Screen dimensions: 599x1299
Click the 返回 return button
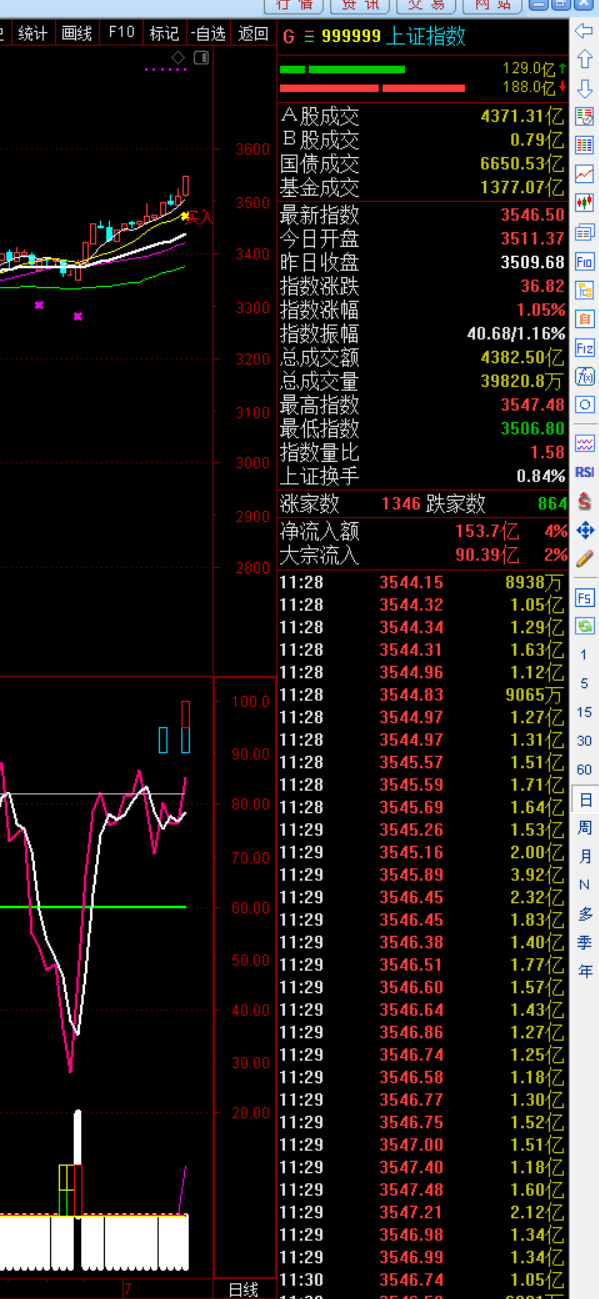[253, 34]
